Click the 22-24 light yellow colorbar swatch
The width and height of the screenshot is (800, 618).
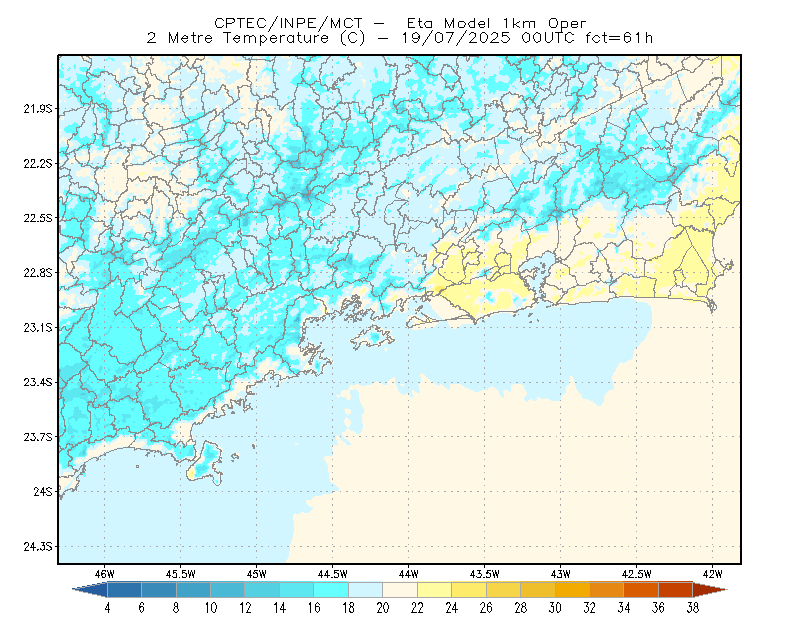pos(435,590)
